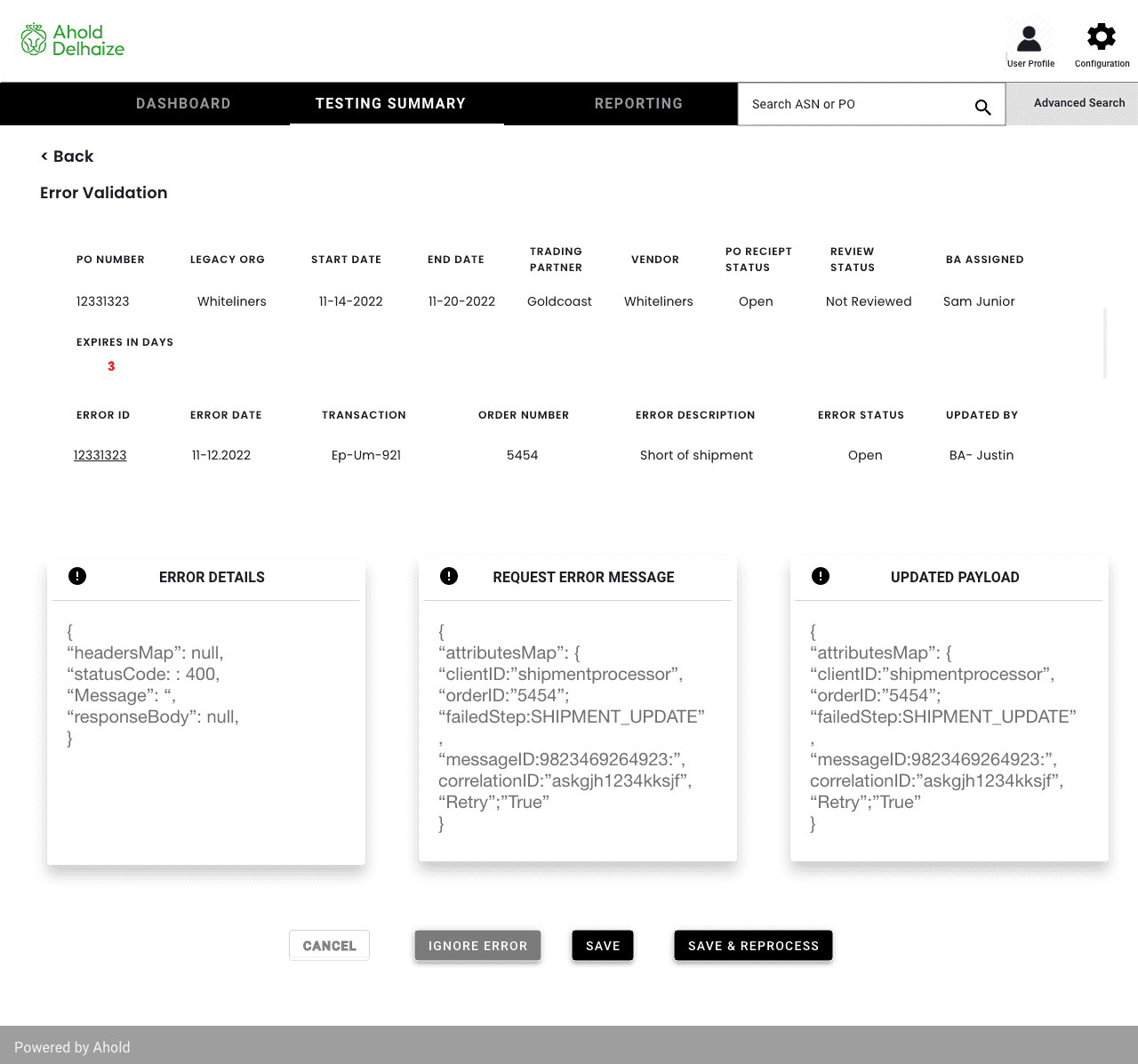Open the Reporting tab
The width and height of the screenshot is (1138, 1064).
[638, 103]
